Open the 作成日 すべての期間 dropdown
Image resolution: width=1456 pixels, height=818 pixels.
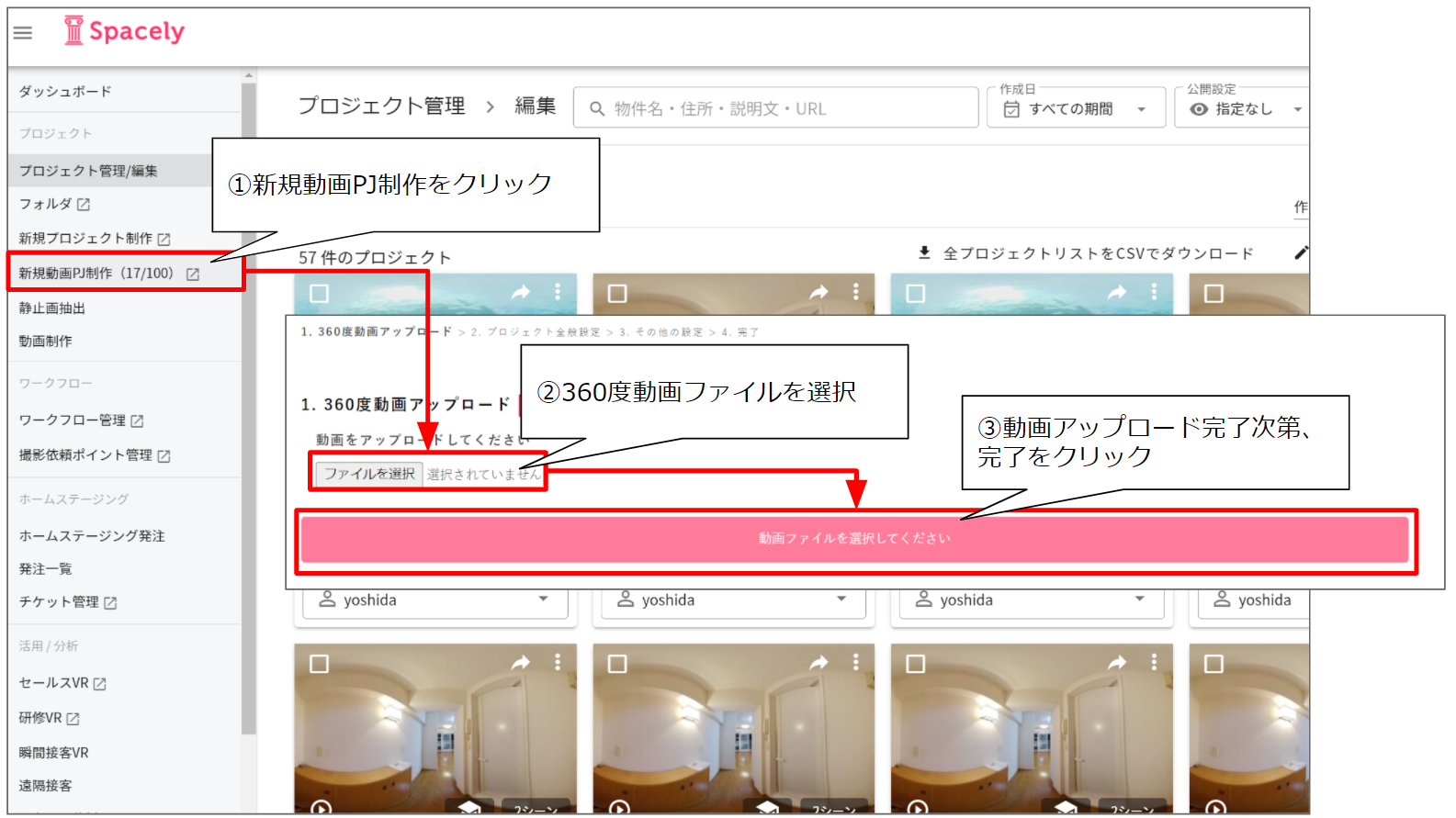[1076, 108]
